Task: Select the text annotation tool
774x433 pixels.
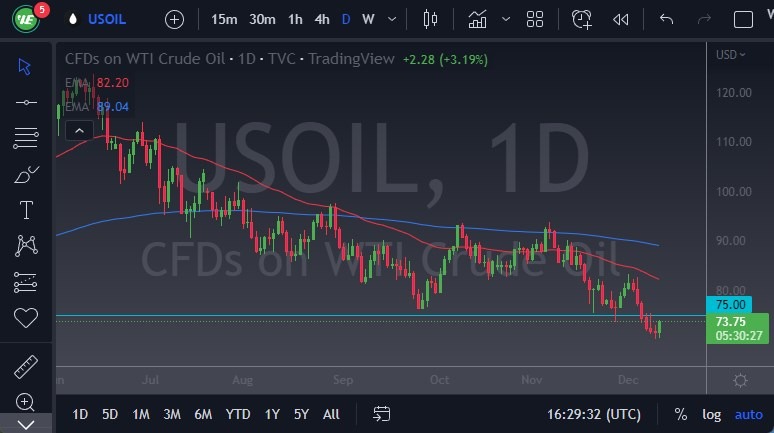Action: (x=26, y=210)
